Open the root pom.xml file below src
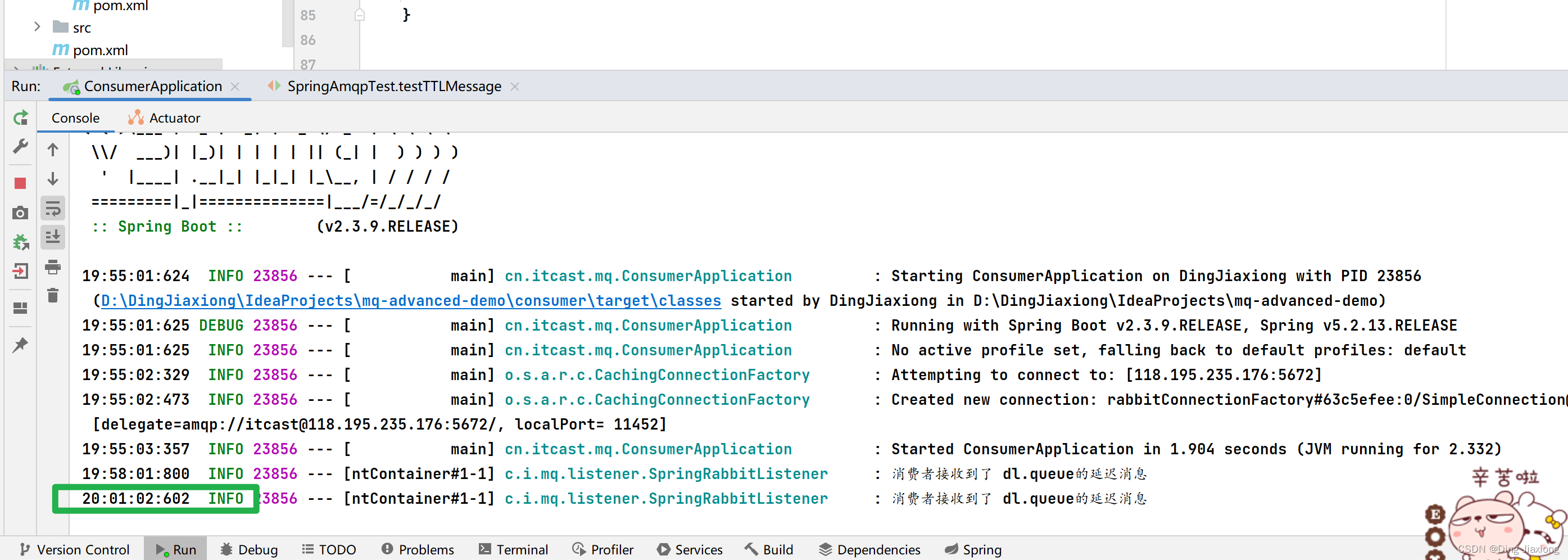The width and height of the screenshot is (1568, 560). tap(90, 50)
